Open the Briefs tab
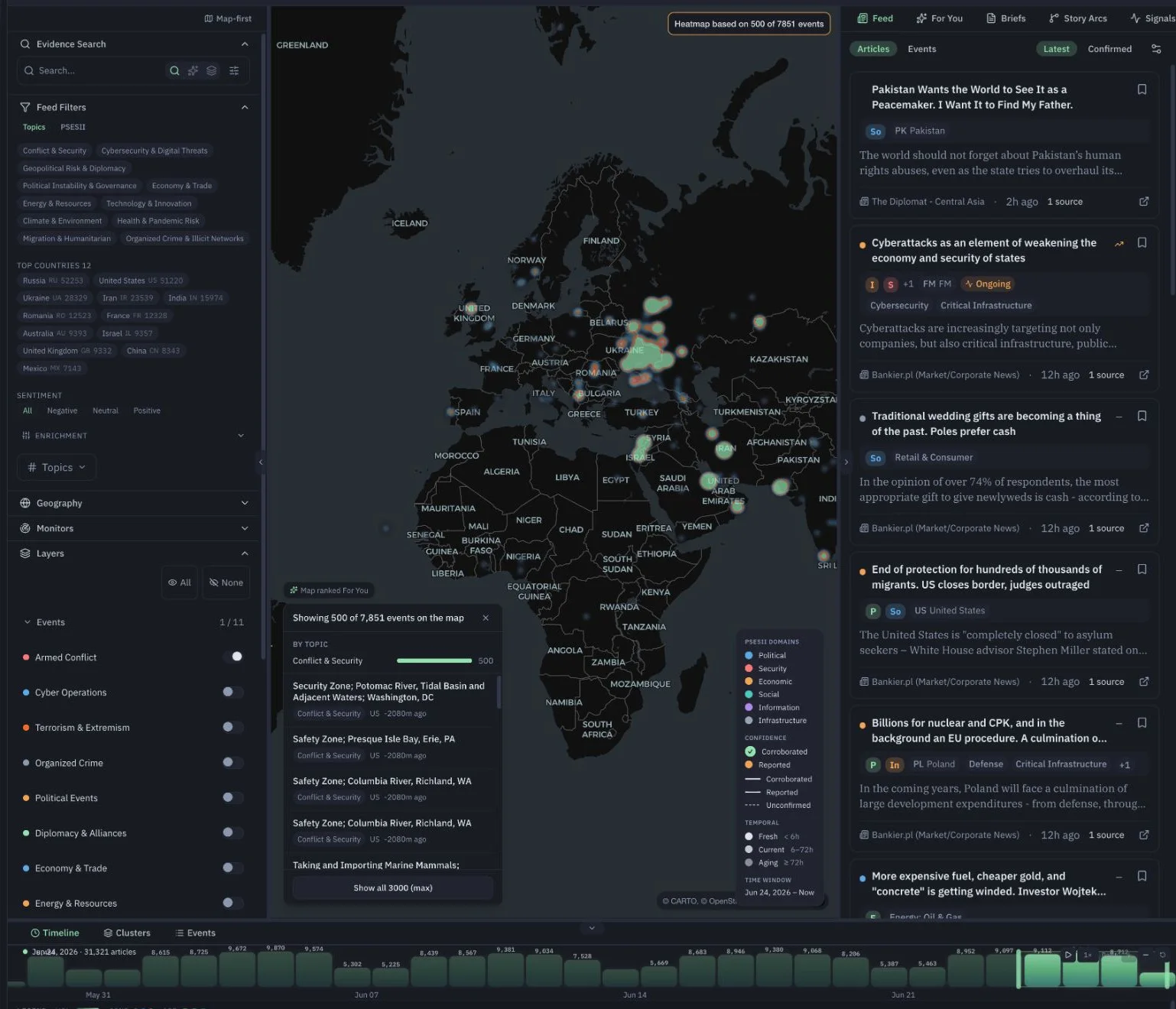The width and height of the screenshot is (1176, 1009). coord(1006,18)
